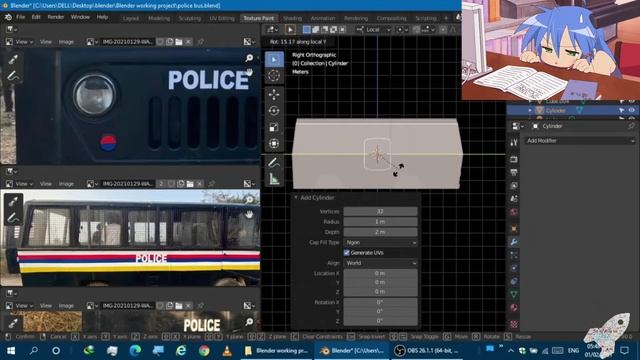This screenshot has height=360, width=640.
Task: Click the Radius field showing 1 m
Action: 380,222
